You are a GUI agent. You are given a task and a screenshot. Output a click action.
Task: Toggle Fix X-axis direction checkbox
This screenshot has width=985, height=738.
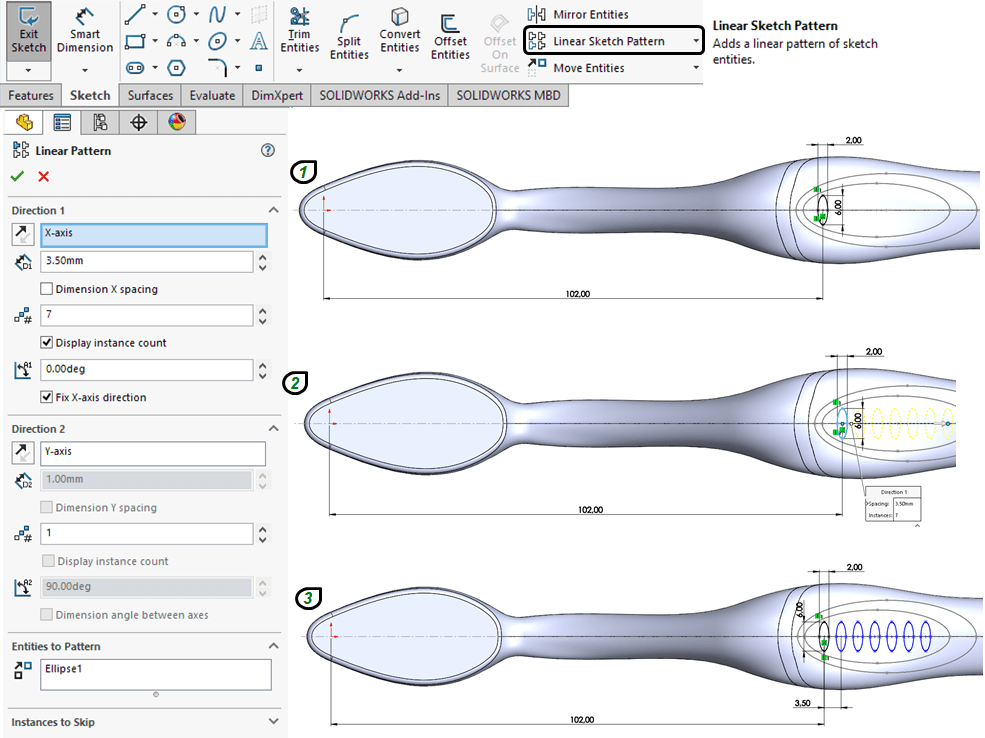(x=47, y=397)
